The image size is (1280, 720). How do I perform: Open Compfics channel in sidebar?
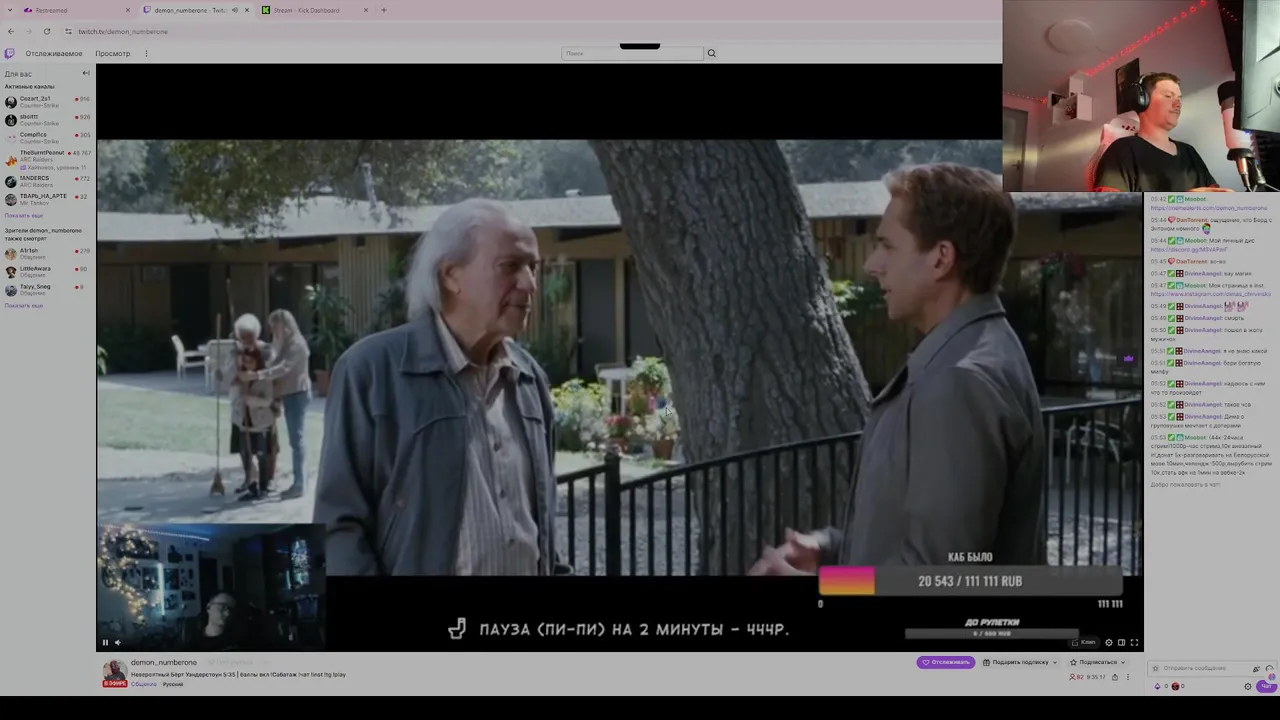click(x=47, y=137)
